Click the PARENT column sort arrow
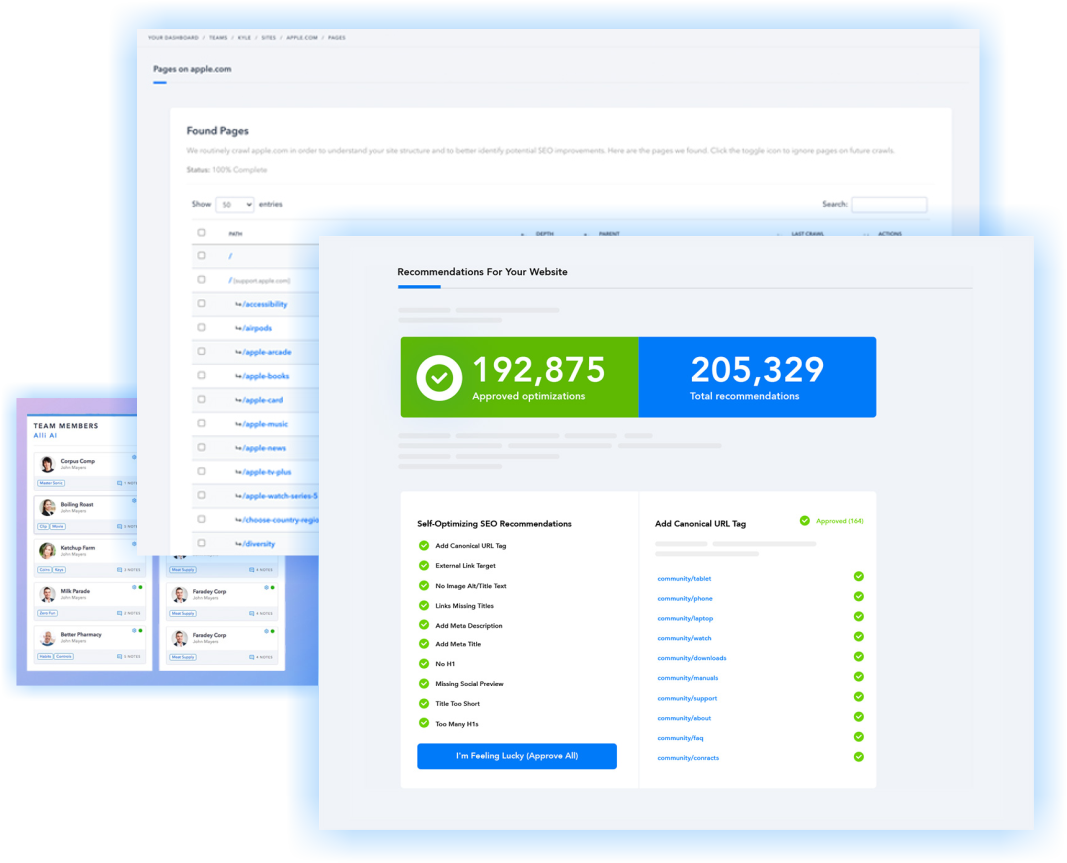 pos(585,233)
